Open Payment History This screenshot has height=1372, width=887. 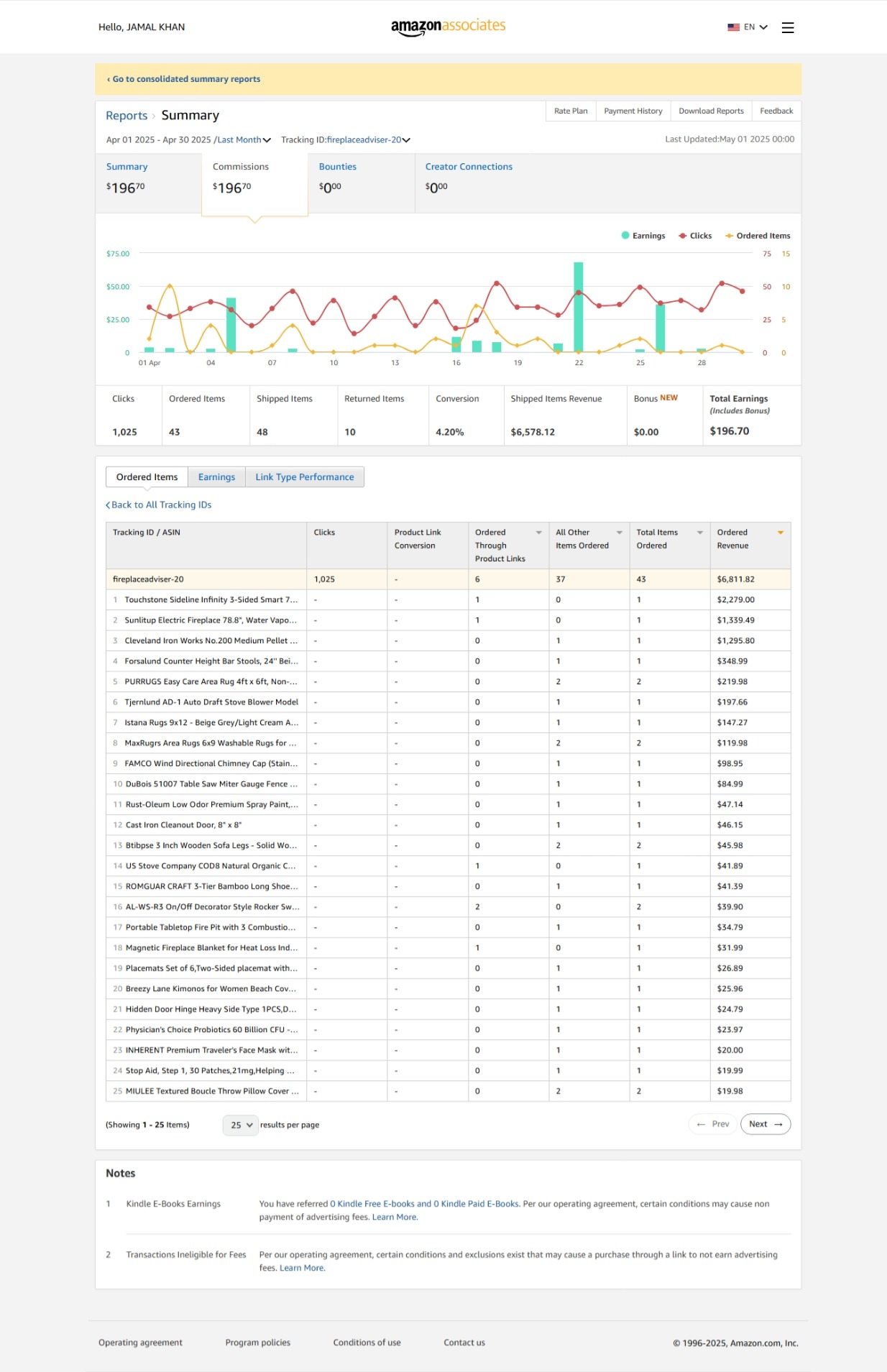pyautogui.click(x=633, y=111)
